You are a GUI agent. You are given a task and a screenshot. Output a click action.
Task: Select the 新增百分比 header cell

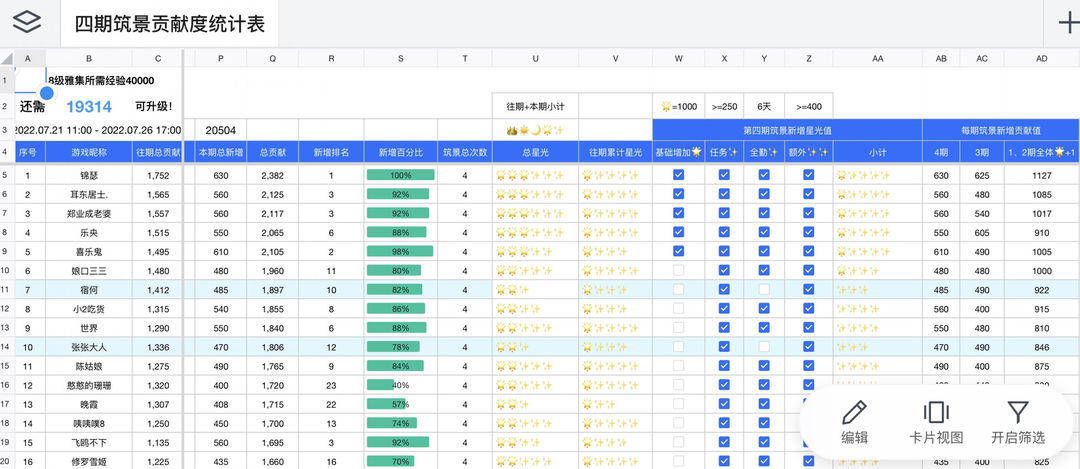click(400, 152)
